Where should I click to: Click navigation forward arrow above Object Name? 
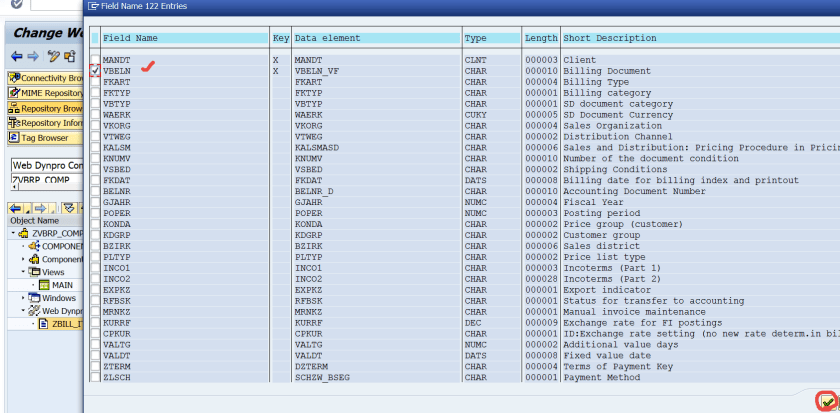tap(40, 208)
